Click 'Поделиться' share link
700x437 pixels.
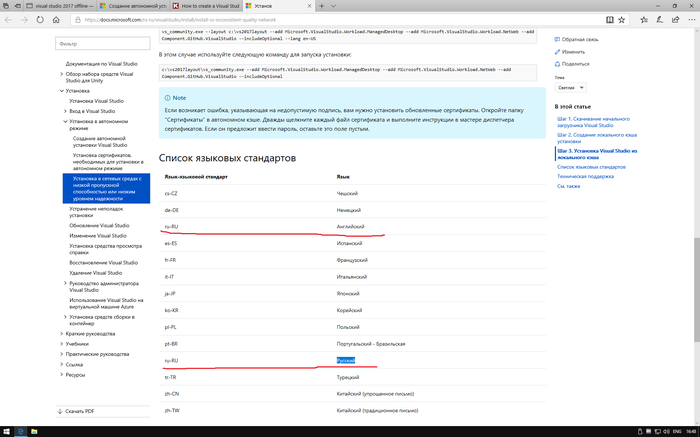click(572, 64)
